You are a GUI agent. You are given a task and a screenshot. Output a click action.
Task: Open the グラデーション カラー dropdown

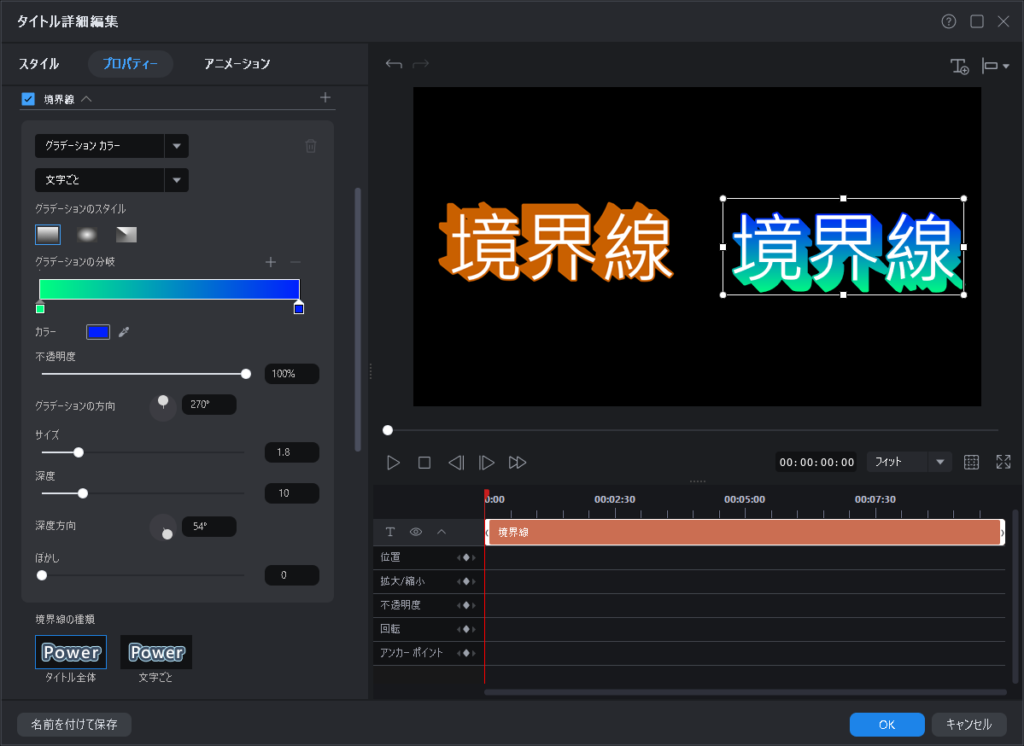176,146
